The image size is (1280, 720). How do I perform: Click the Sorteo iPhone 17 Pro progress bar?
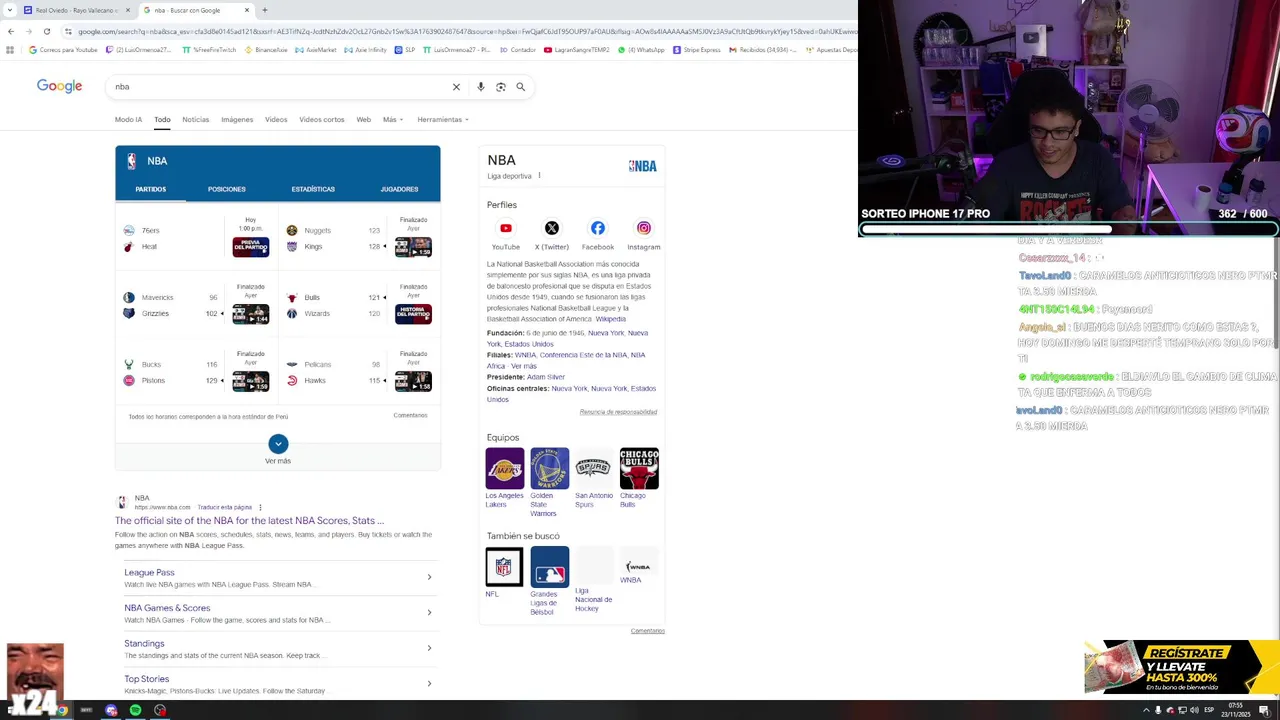[x=1068, y=229]
